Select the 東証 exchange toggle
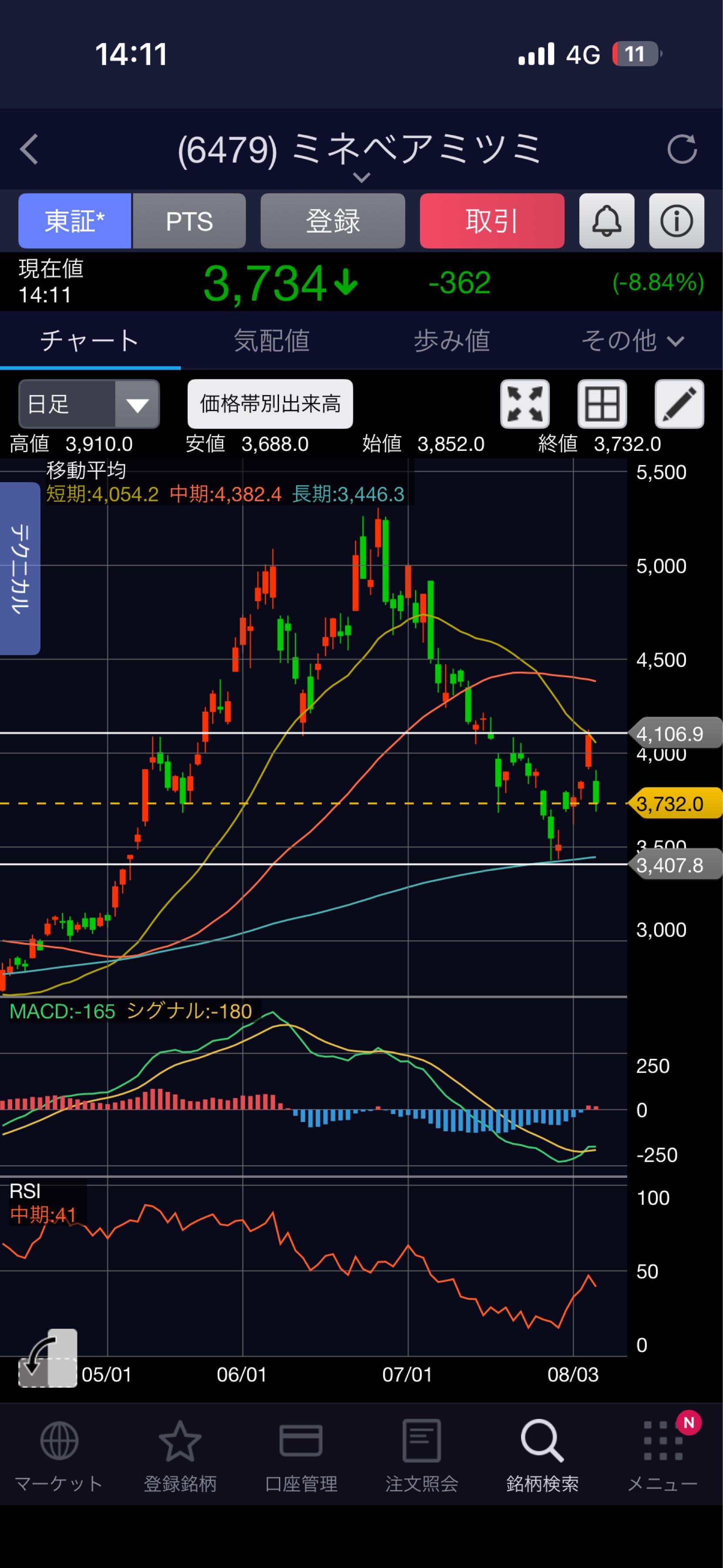 [75, 221]
